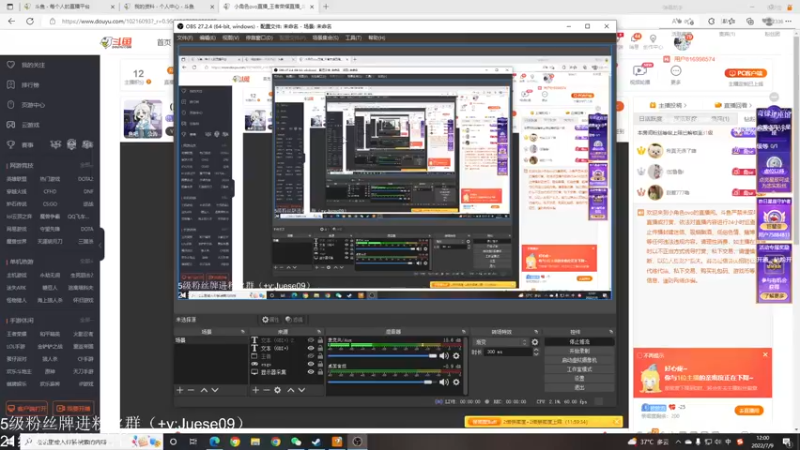
Task: Click the transition duration input field
Action: 508,352
